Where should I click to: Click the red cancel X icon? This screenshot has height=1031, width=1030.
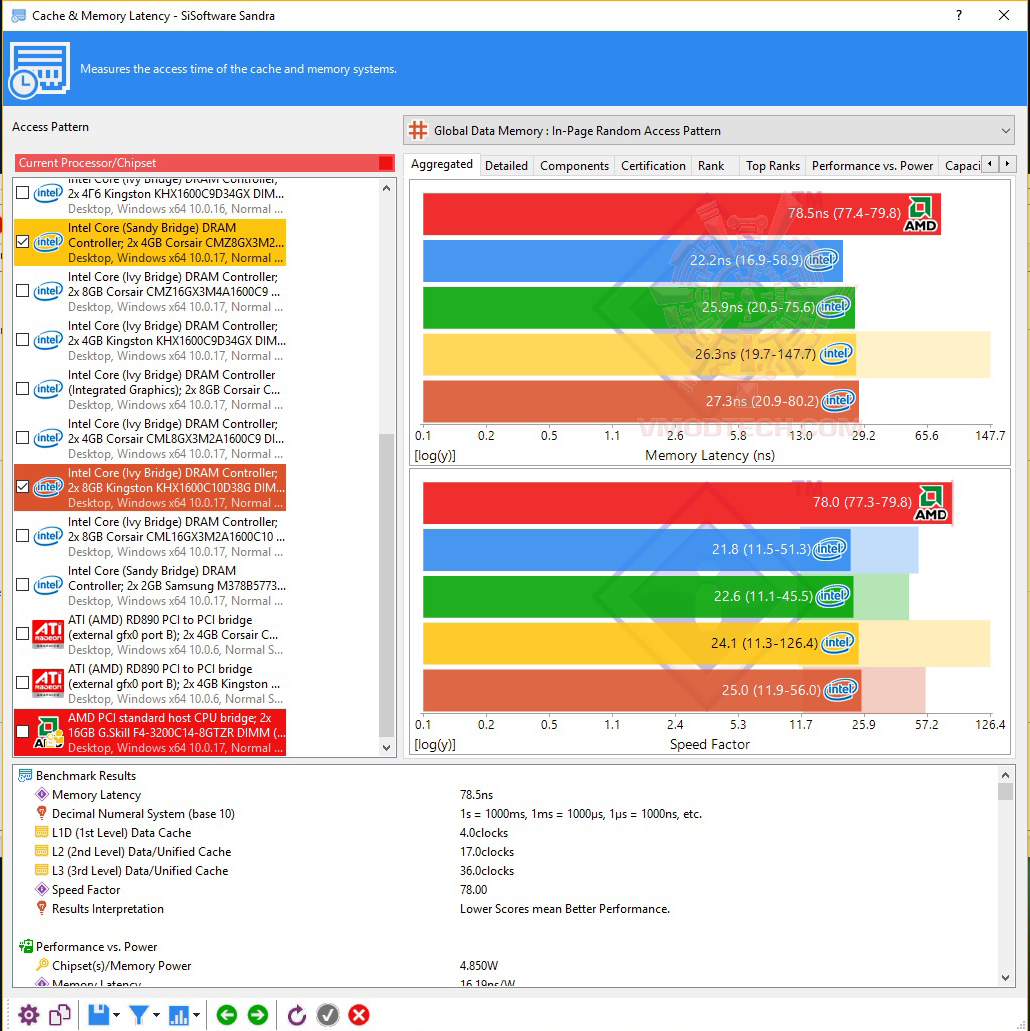(x=359, y=1015)
